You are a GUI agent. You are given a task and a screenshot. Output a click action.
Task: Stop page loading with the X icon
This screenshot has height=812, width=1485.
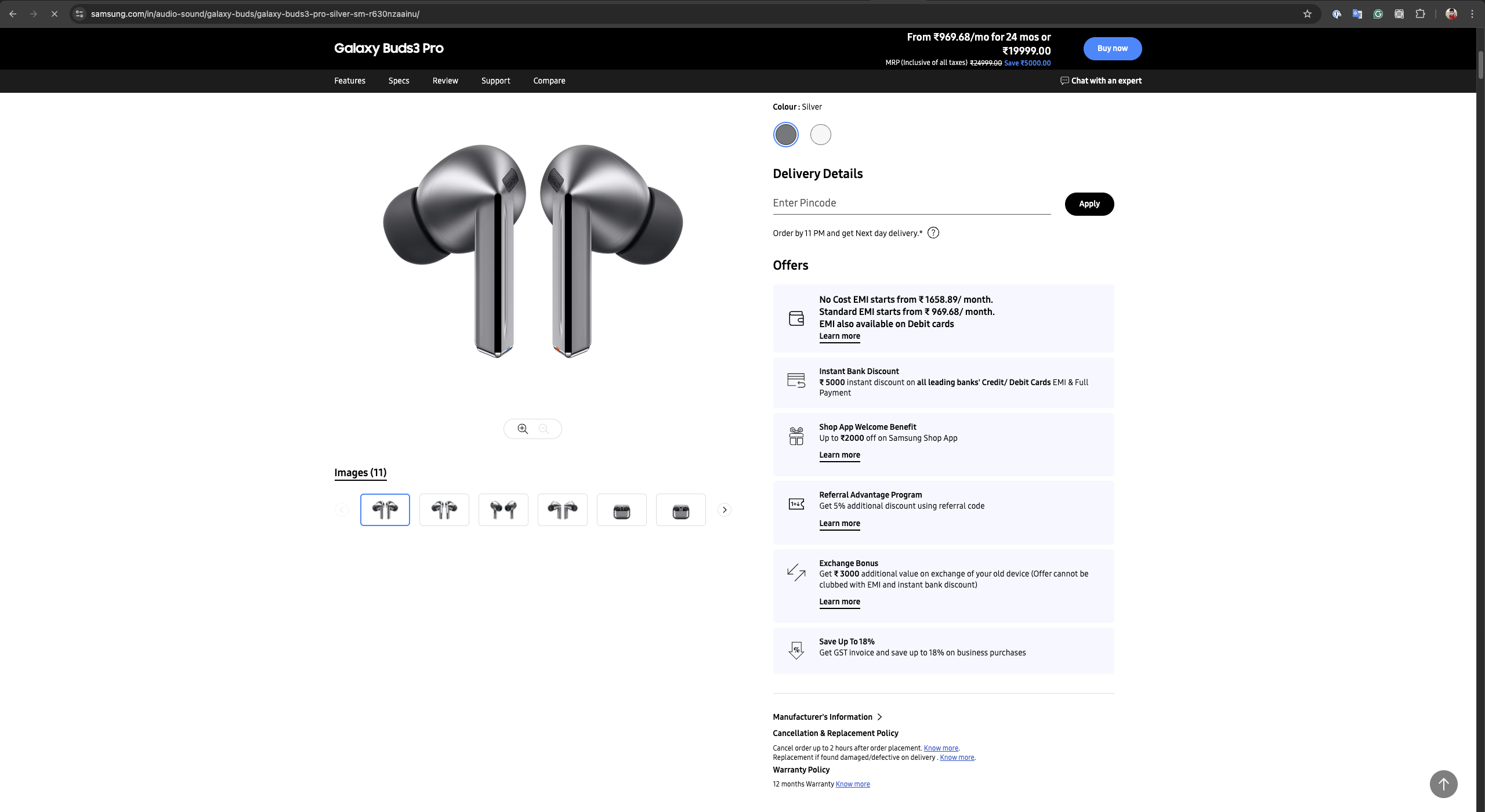[x=55, y=14]
